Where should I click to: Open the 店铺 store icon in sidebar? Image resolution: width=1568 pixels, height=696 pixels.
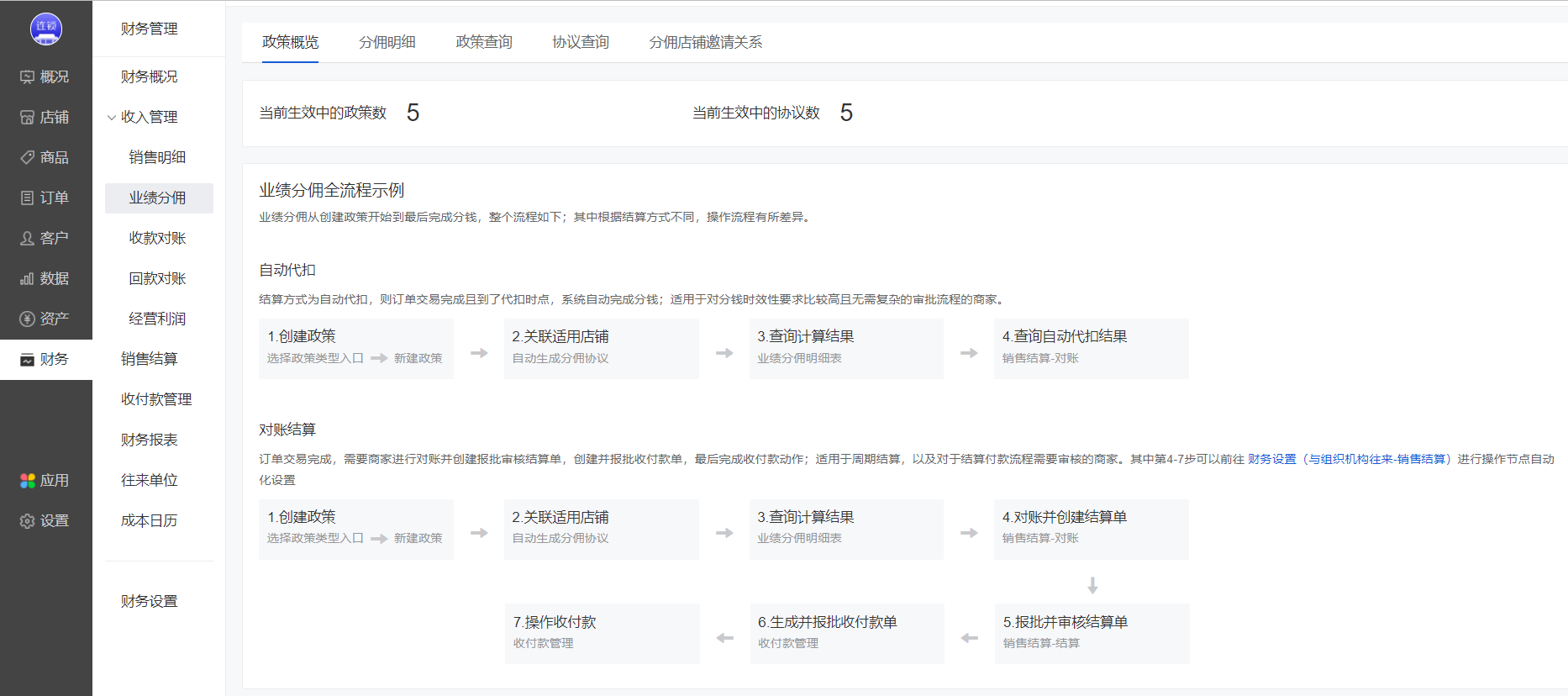click(x=28, y=117)
